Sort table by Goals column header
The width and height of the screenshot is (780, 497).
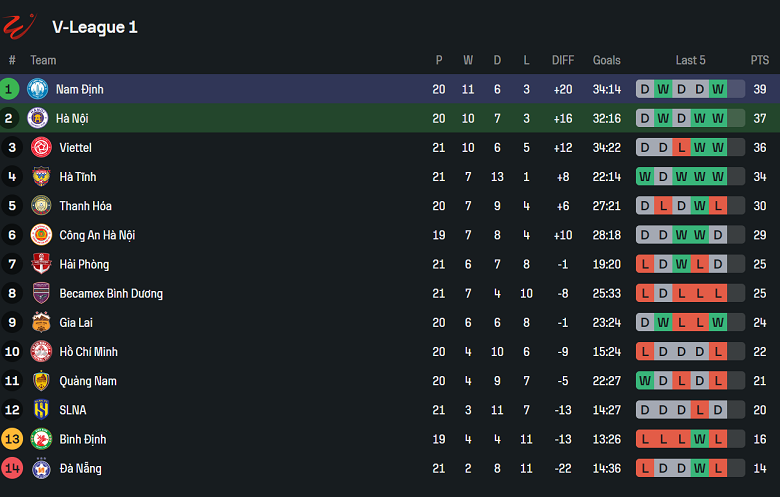(606, 60)
